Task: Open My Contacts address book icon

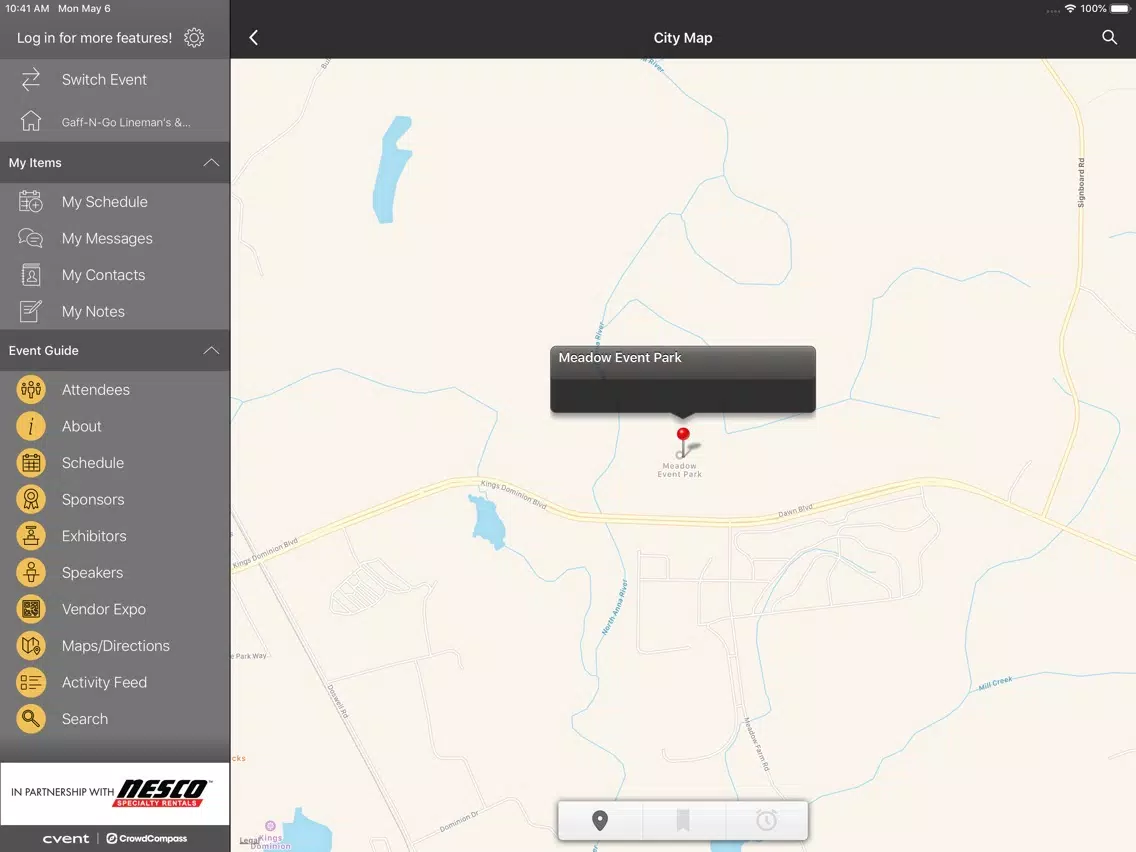Action: tap(30, 275)
